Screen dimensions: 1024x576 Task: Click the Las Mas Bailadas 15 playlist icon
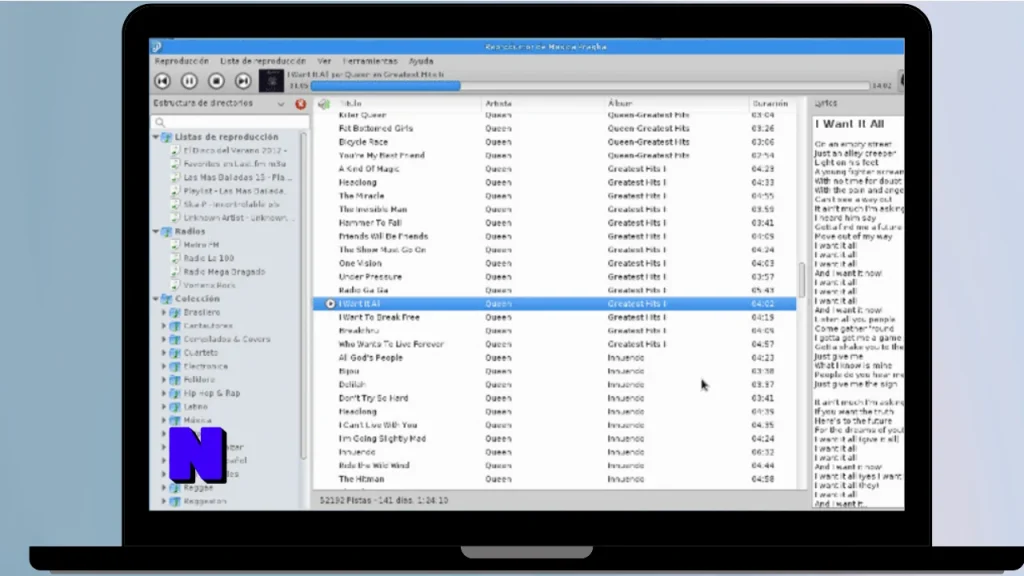tap(175, 178)
